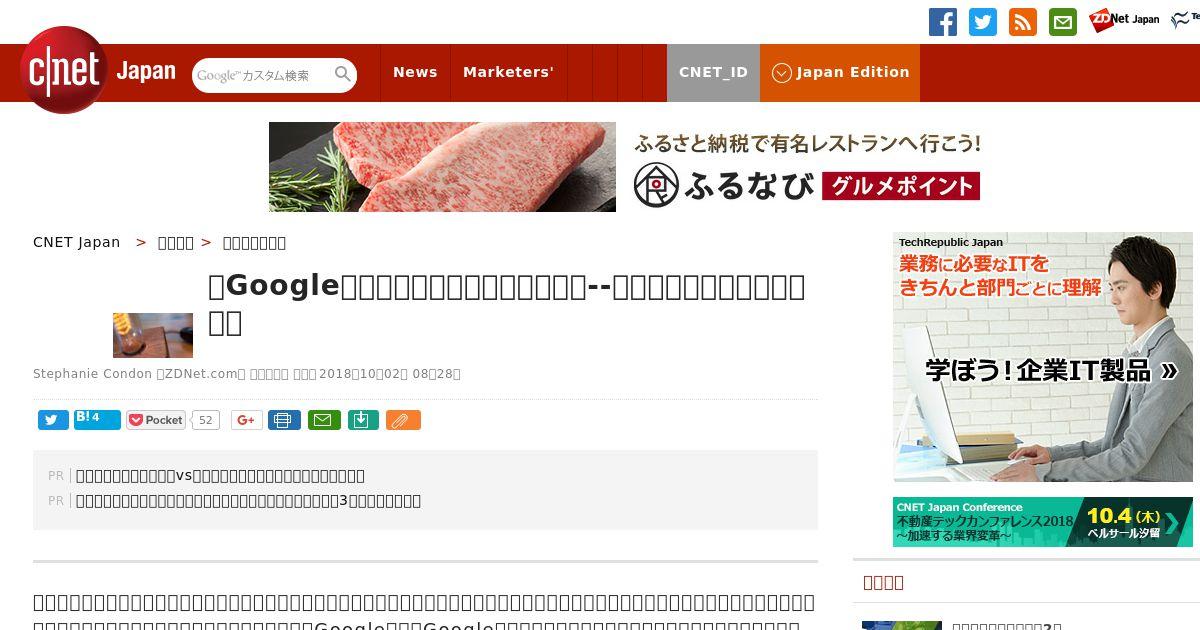Open the RSS feed icon

coord(1023,22)
